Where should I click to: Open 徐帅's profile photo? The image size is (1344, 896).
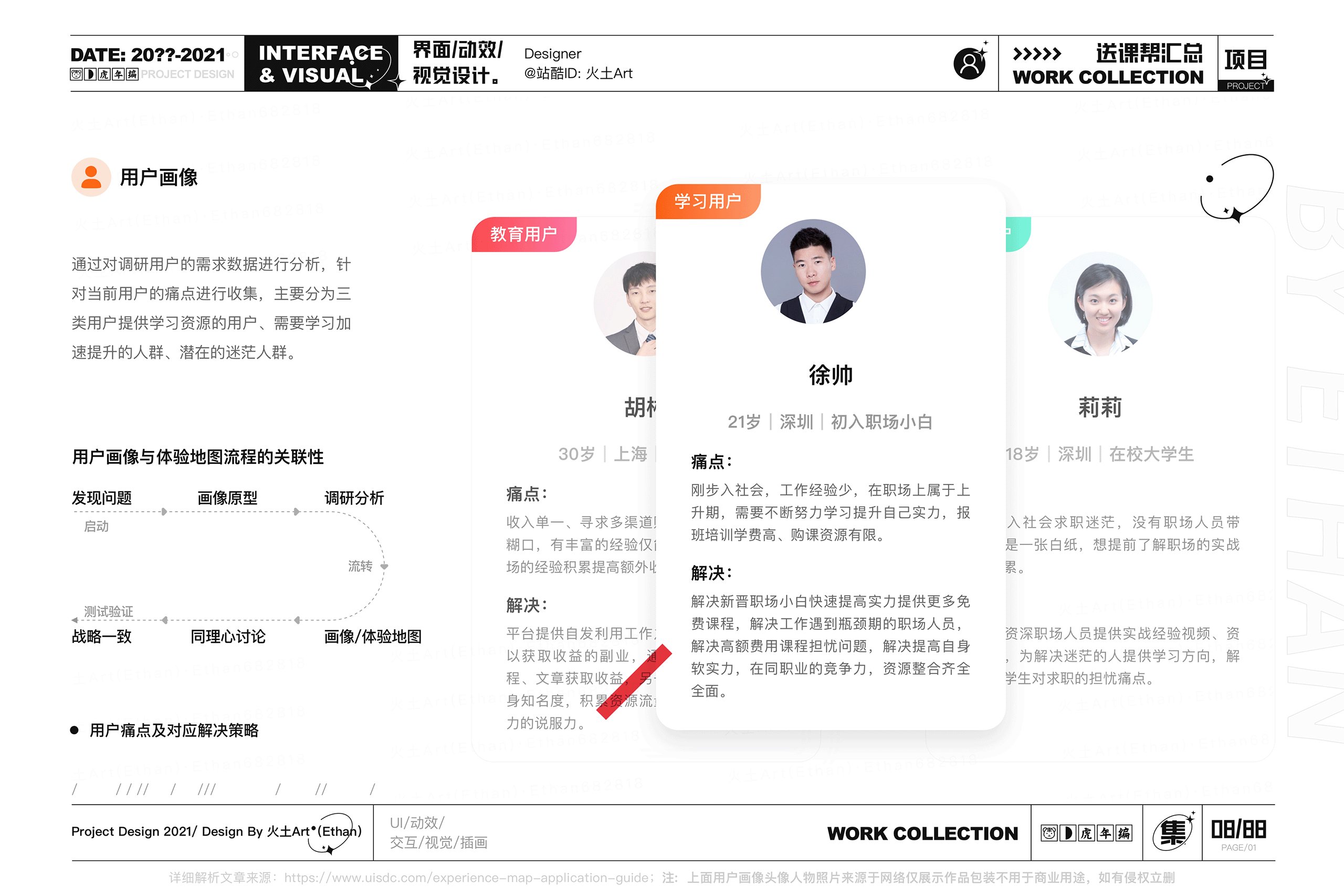pyautogui.click(x=813, y=271)
